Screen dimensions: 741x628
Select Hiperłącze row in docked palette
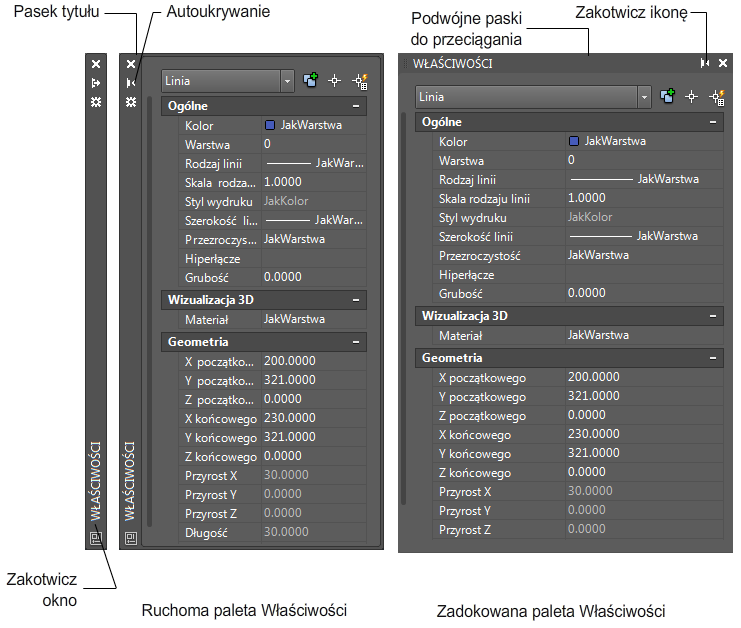(578, 275)
